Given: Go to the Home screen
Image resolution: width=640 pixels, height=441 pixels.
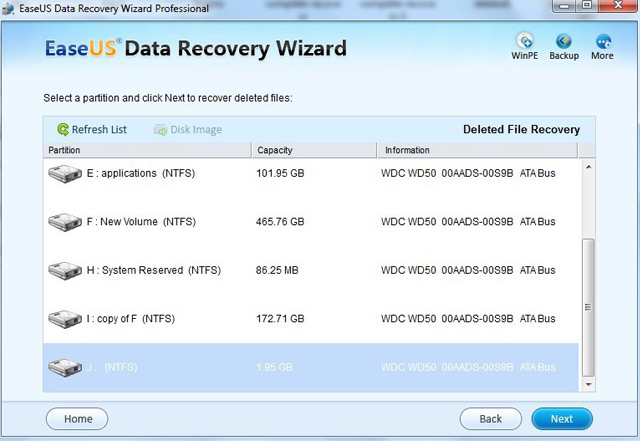Looking at the screenshot, I should [77, 419].
